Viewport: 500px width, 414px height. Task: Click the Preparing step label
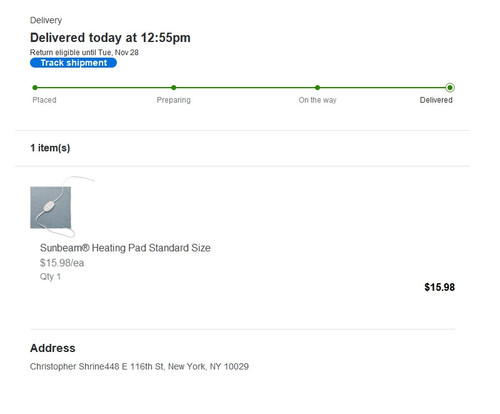[174, 100]
